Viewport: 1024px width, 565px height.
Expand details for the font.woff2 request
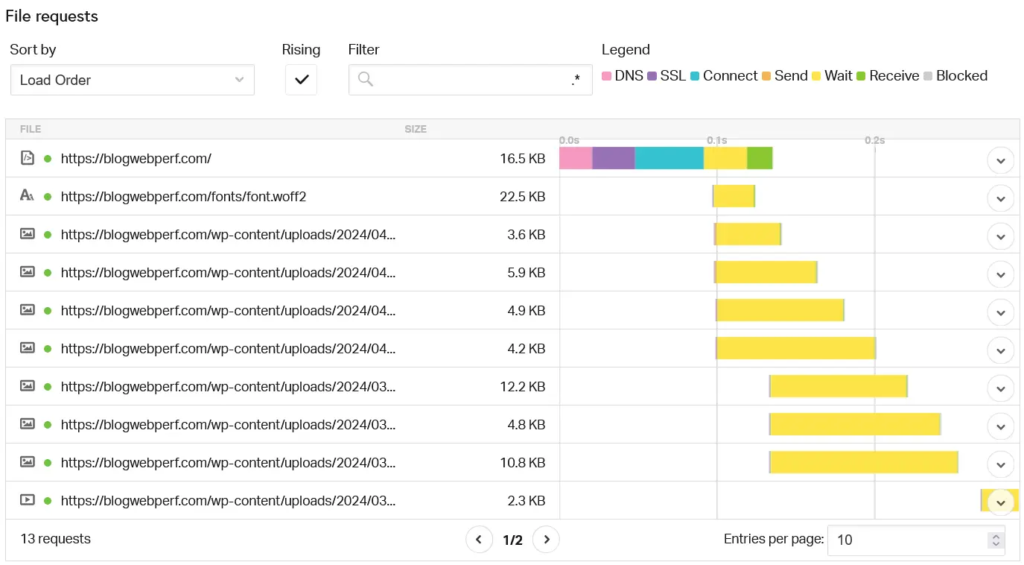(x=1000, y=198)
